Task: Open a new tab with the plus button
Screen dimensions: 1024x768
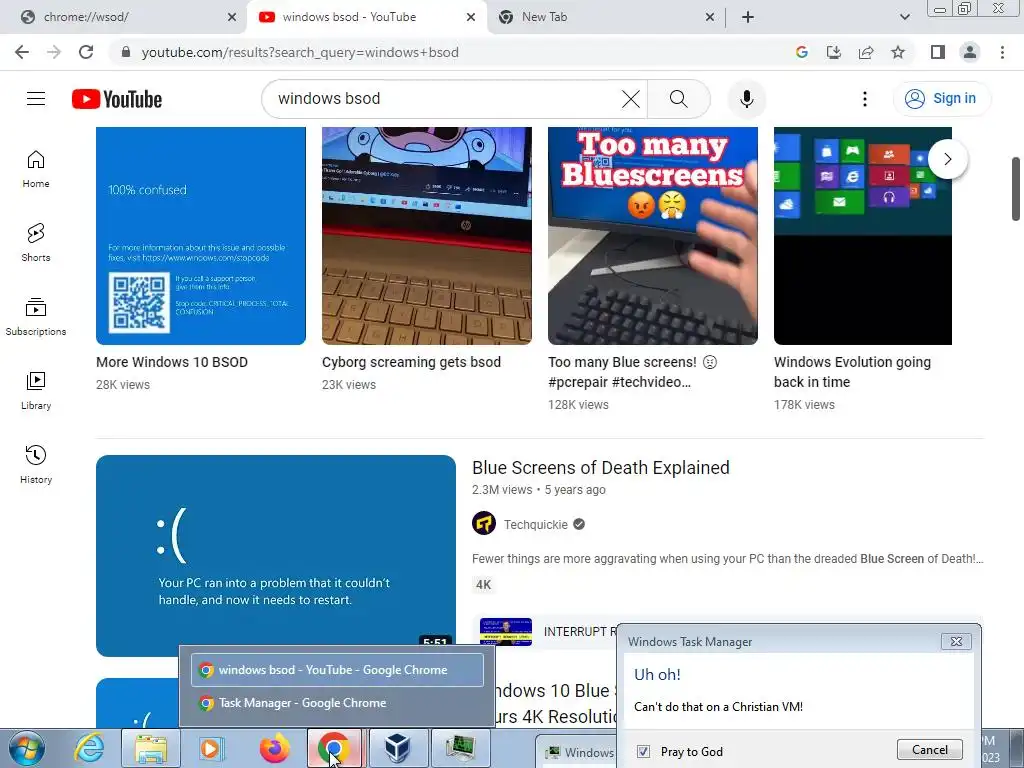Action: 748,17
